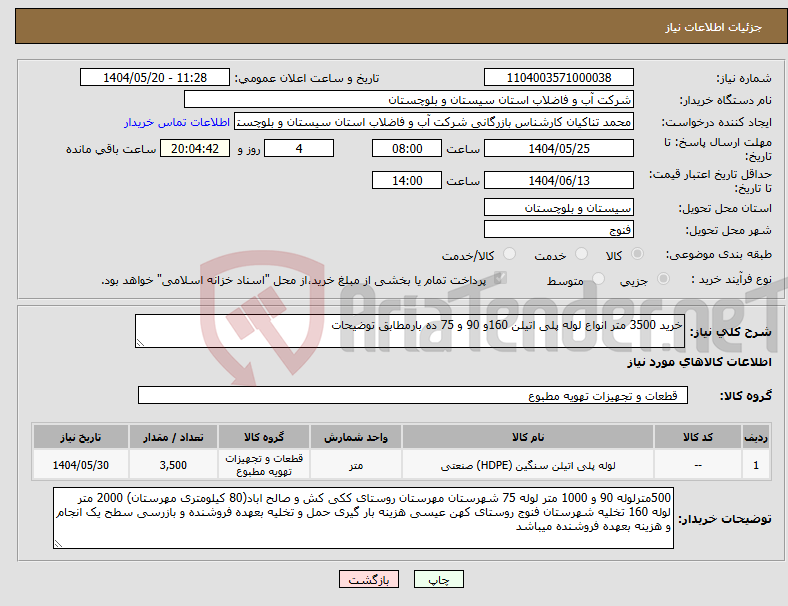Click the request creator name field
Screen dimensions: 788x606
pos(434,122)
